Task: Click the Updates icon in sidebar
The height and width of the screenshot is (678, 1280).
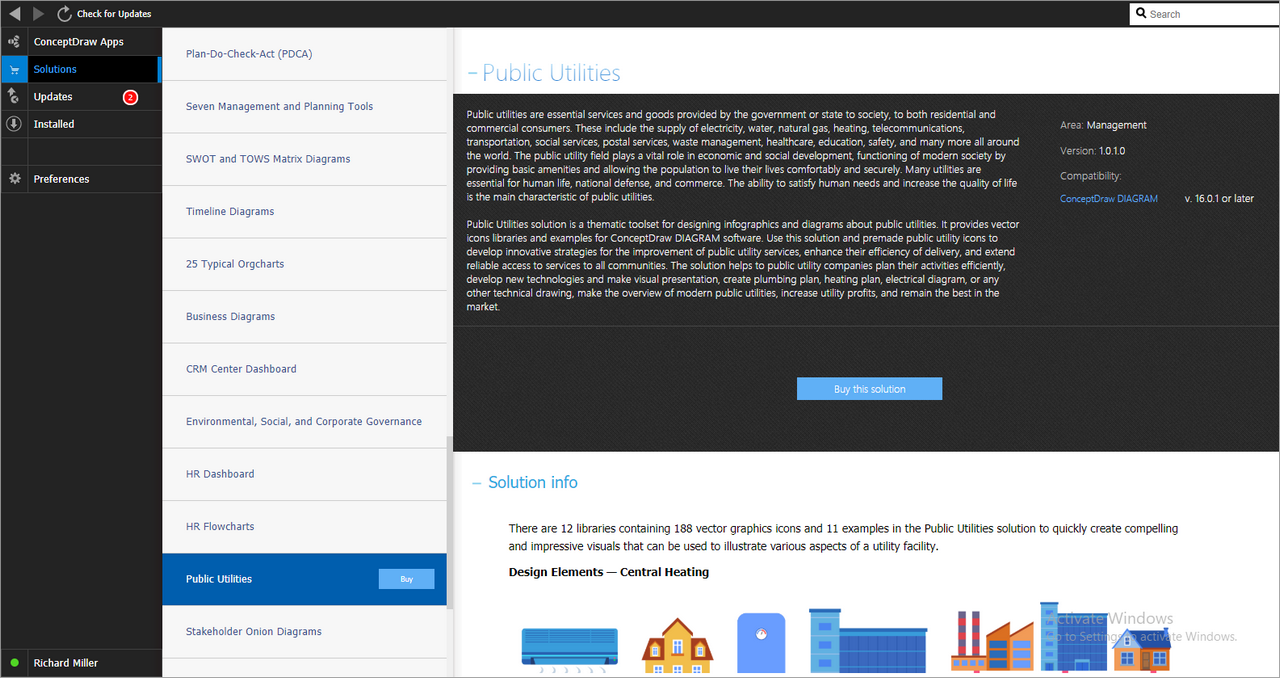Action: click(14, 97)
